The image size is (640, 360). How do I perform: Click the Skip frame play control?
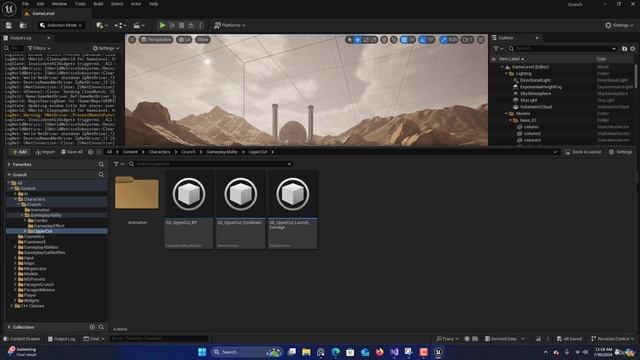click(172, 25)
